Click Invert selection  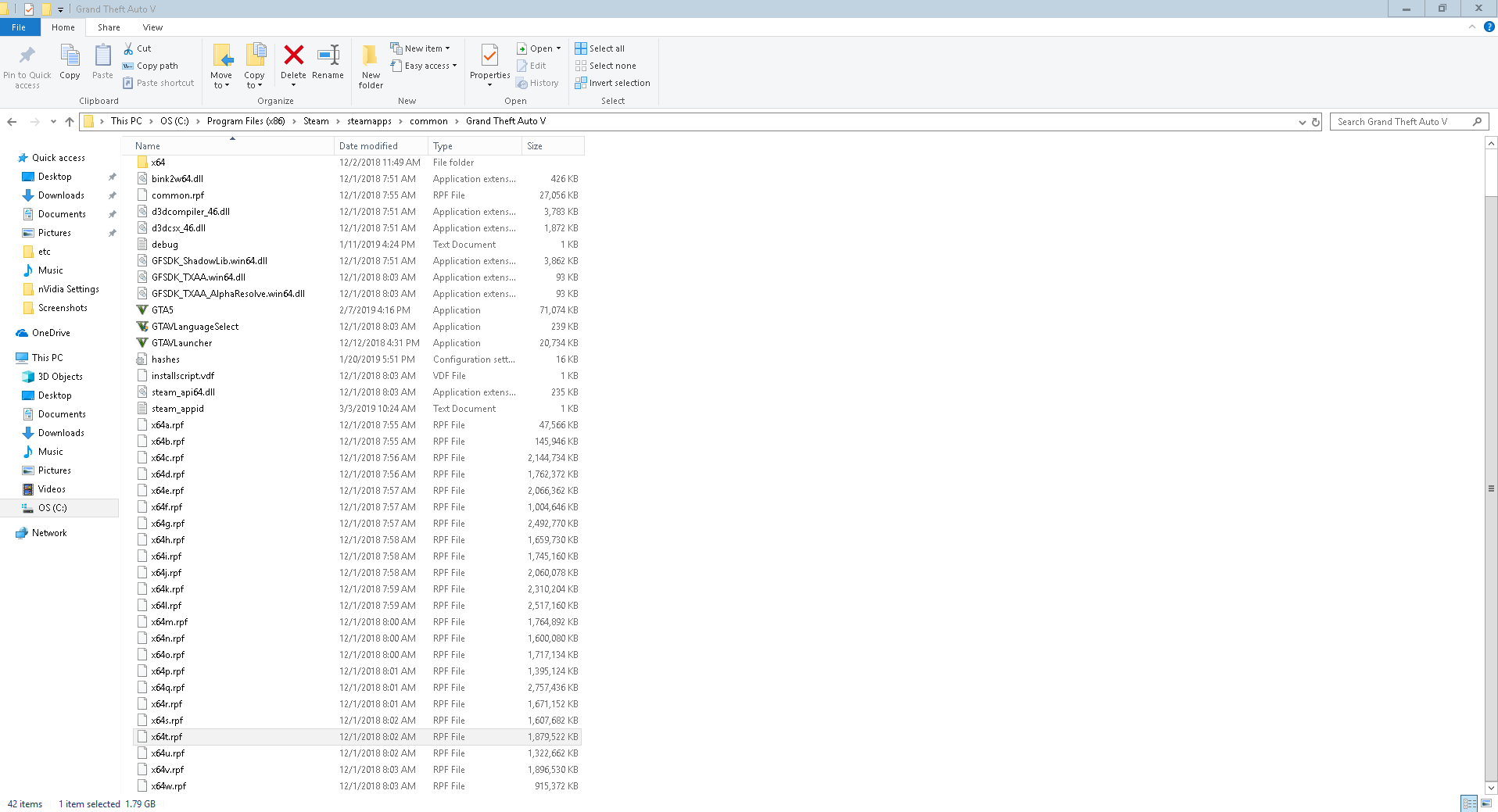pyautogui.click(x=613, y=83)
